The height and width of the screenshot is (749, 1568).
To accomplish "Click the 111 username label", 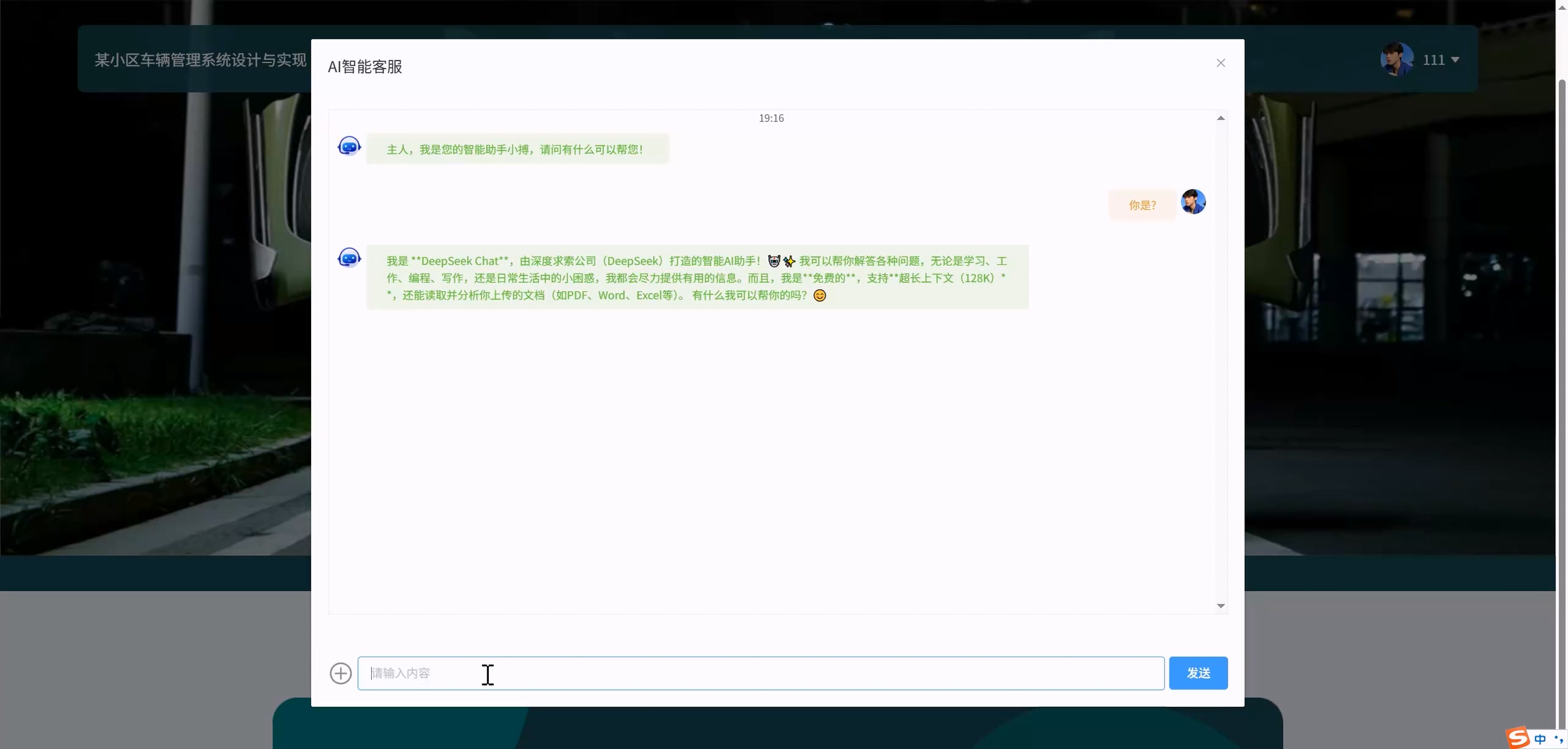I will [x=1434, y=60].
